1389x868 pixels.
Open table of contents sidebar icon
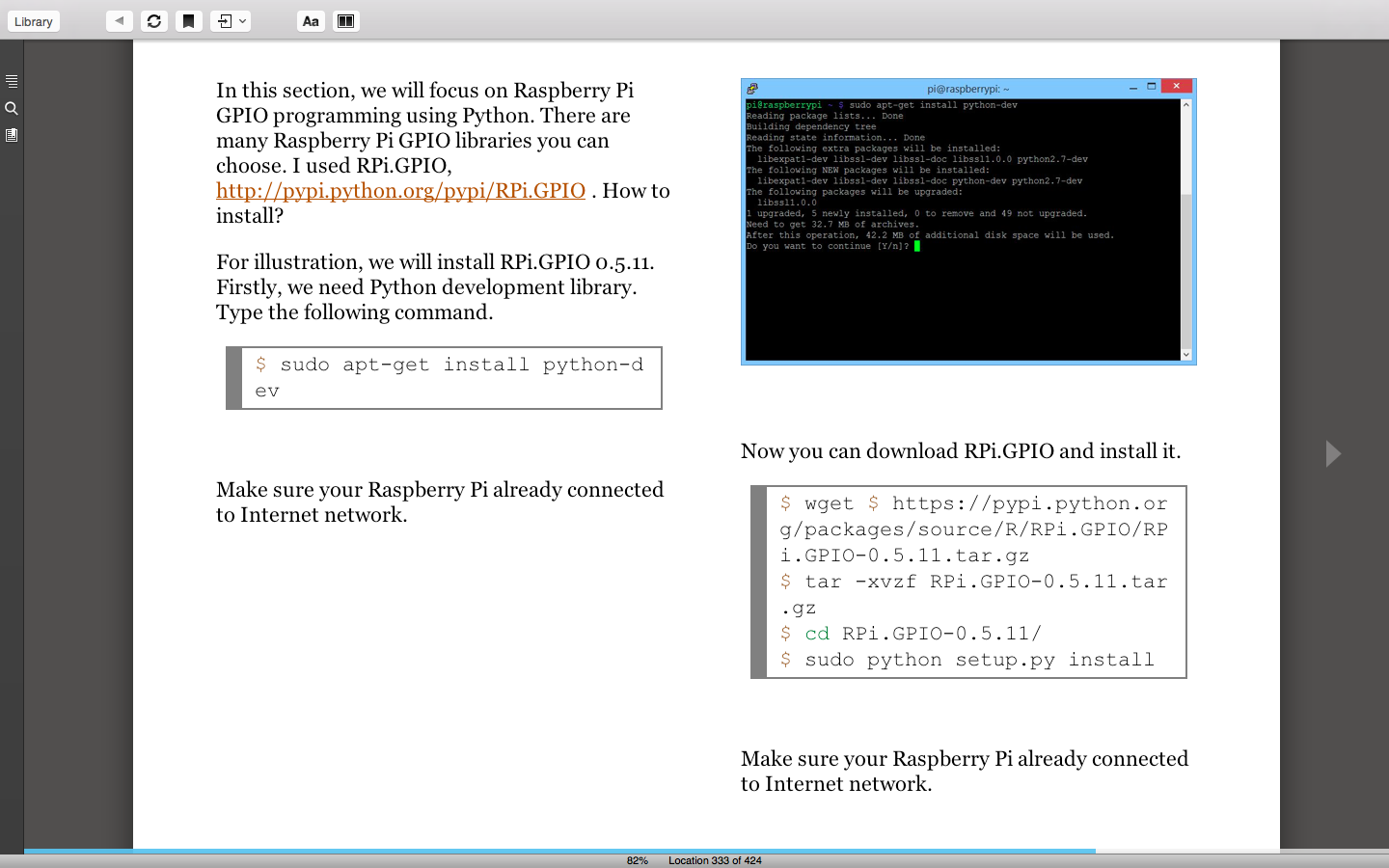(12, 81)
